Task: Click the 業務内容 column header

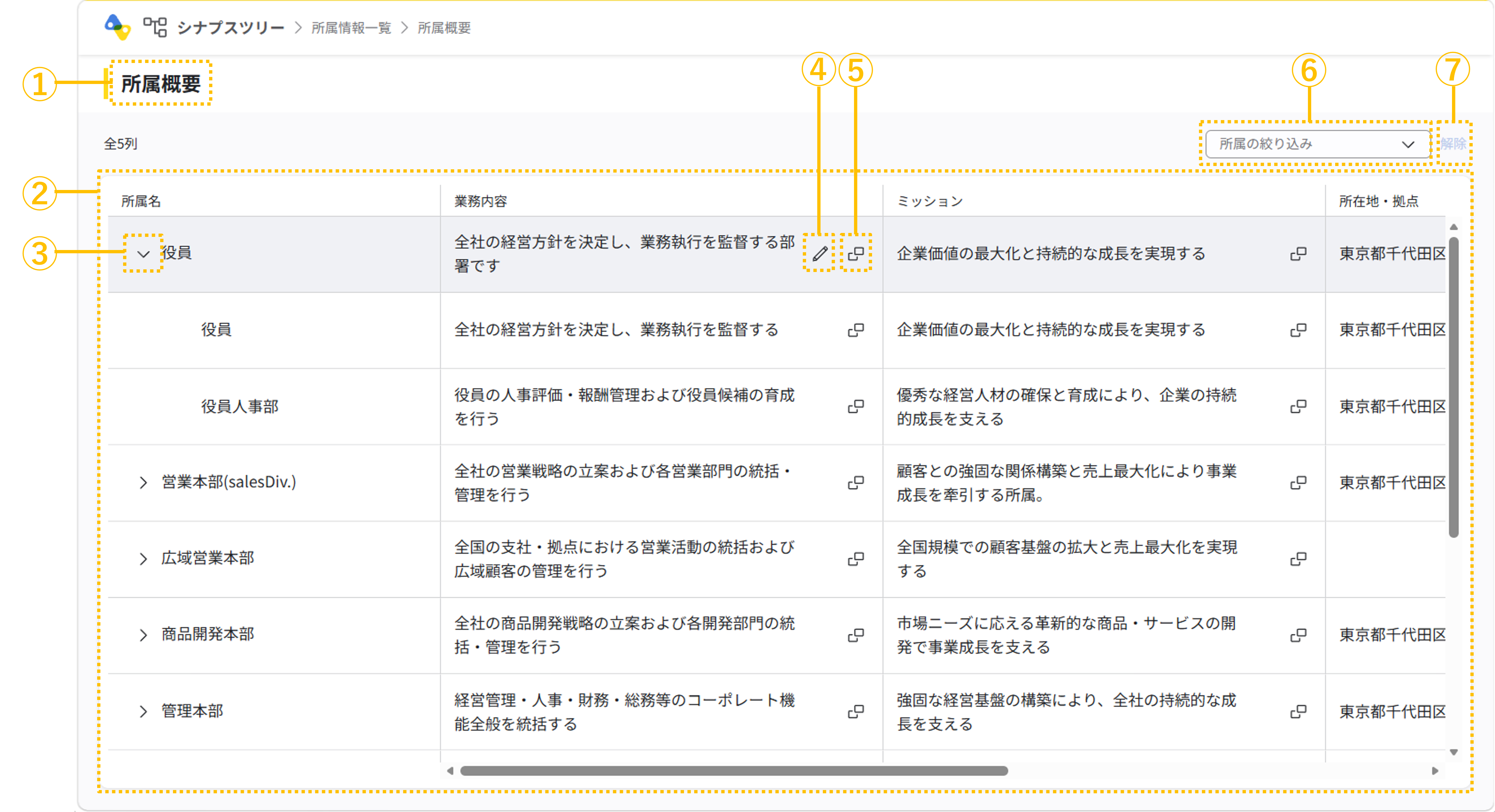Action: [481, 201]
